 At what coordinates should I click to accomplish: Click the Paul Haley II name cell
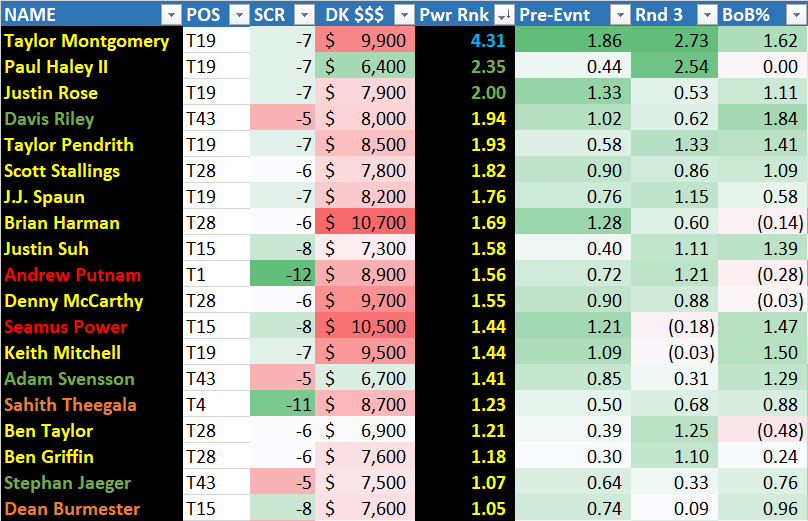pyautogui.click(x=92, y=66)
